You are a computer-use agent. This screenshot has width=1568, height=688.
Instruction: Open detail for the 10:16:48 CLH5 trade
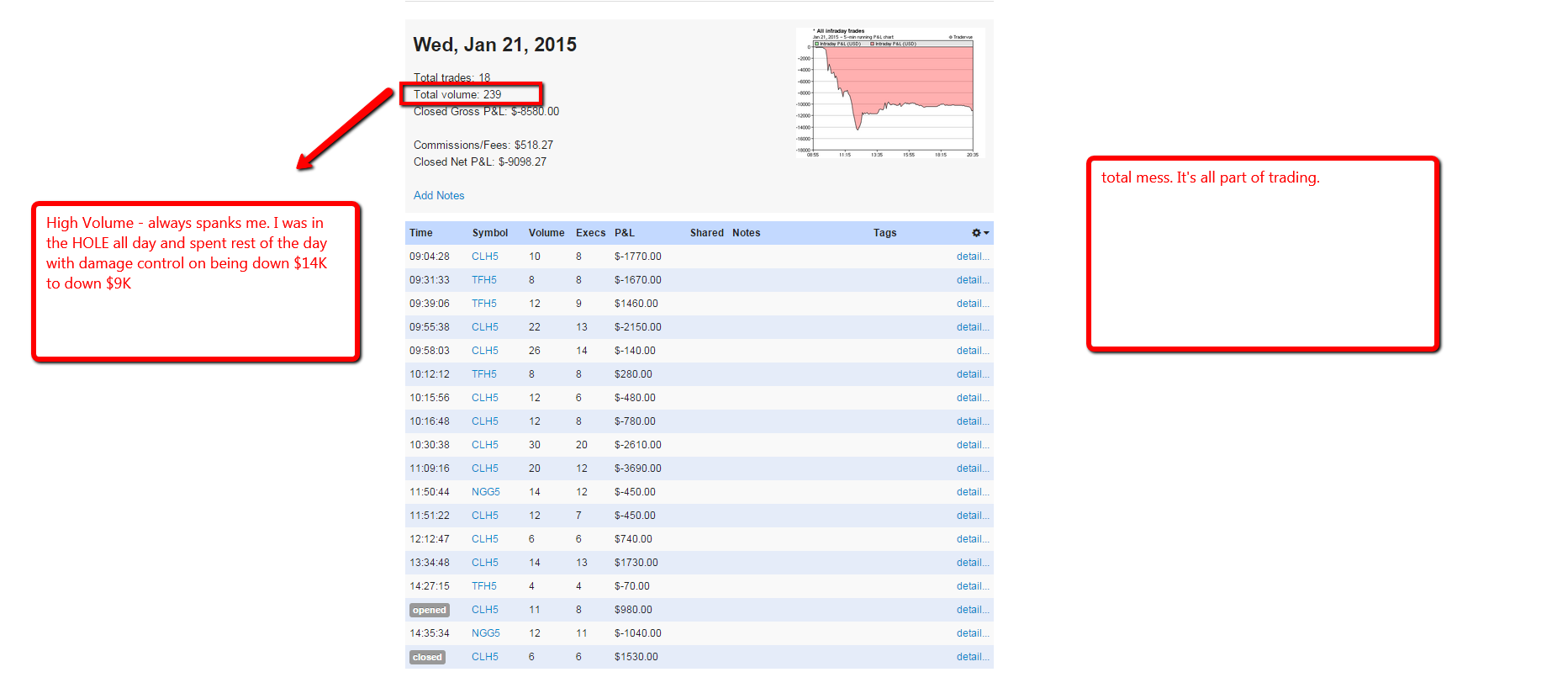973,421
